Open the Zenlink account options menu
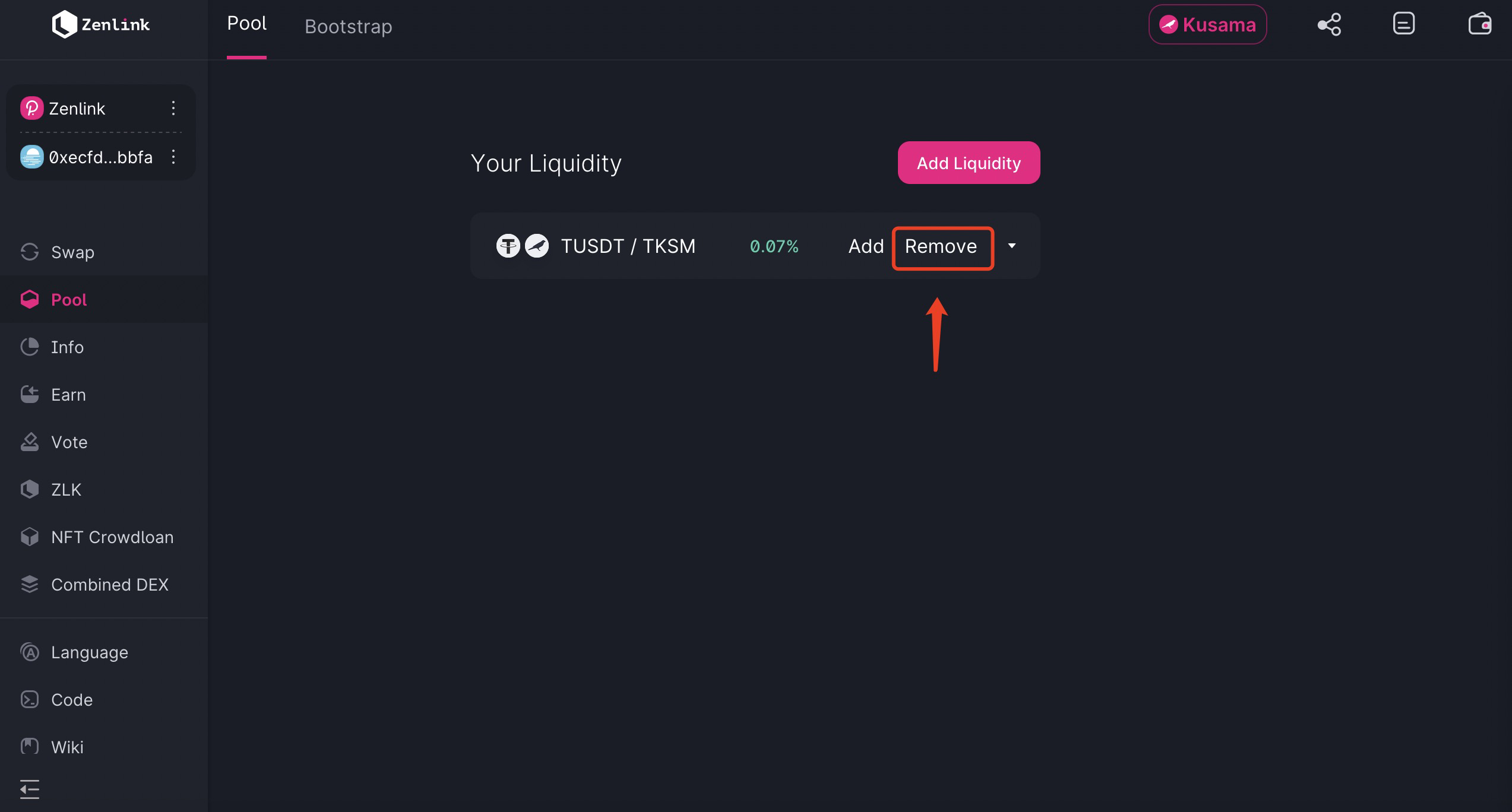Screen dimensions: 1512x812 173,108
